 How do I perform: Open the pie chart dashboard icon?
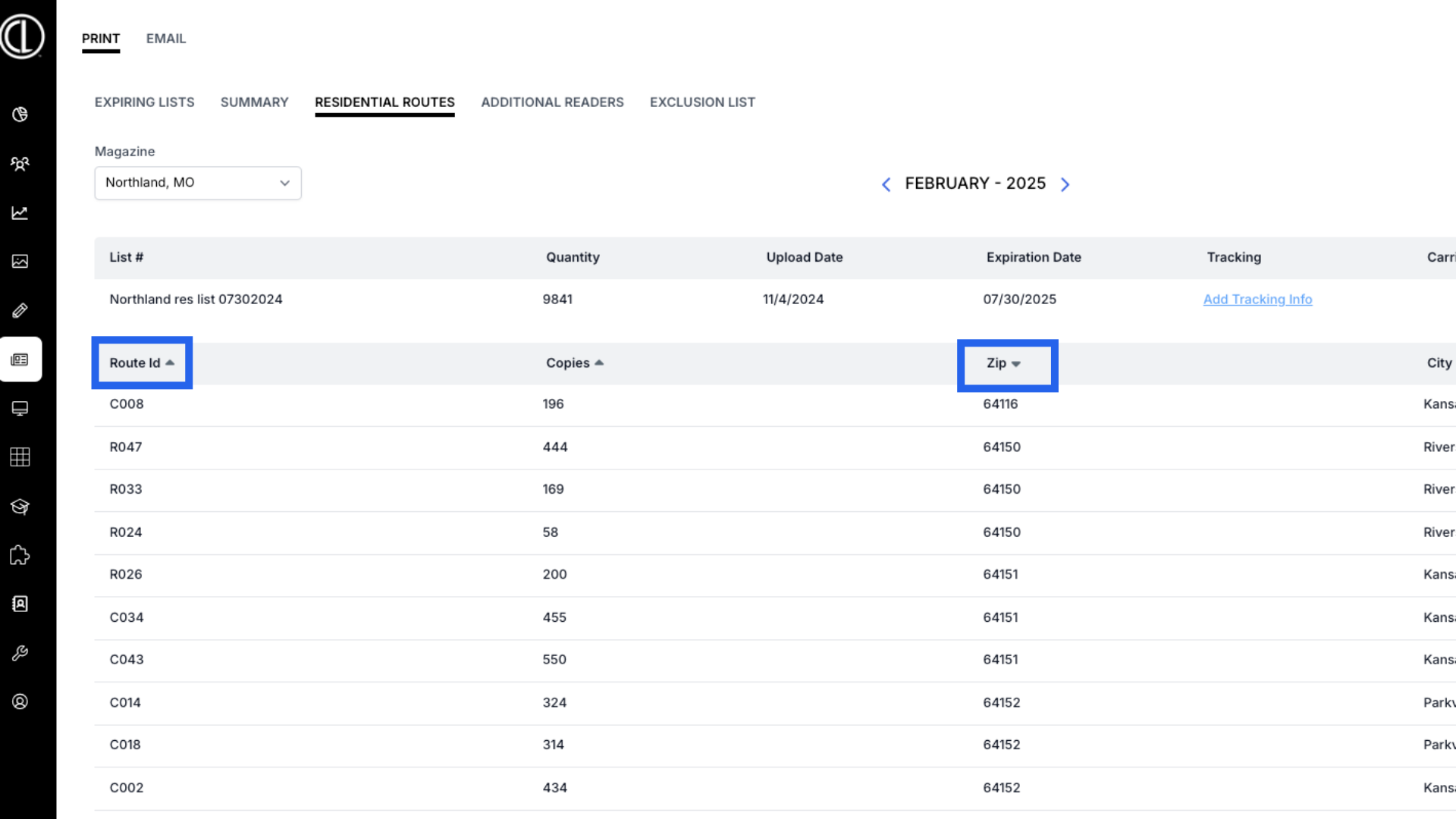point(20,115)
